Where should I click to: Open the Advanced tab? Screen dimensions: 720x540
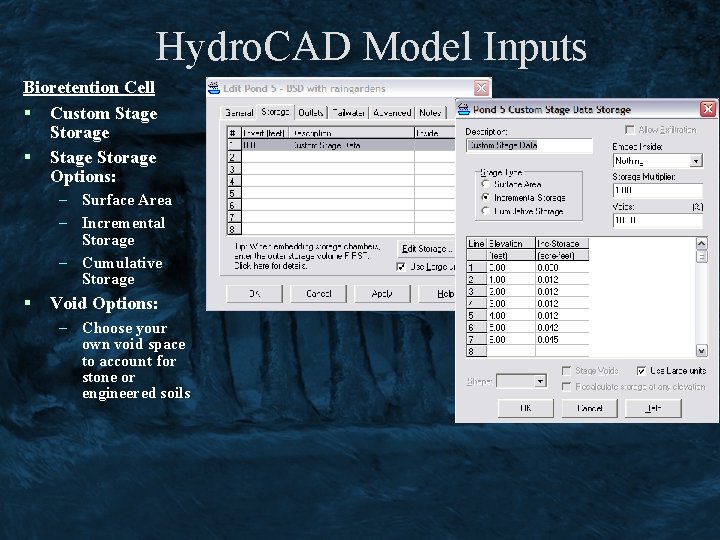392,113
